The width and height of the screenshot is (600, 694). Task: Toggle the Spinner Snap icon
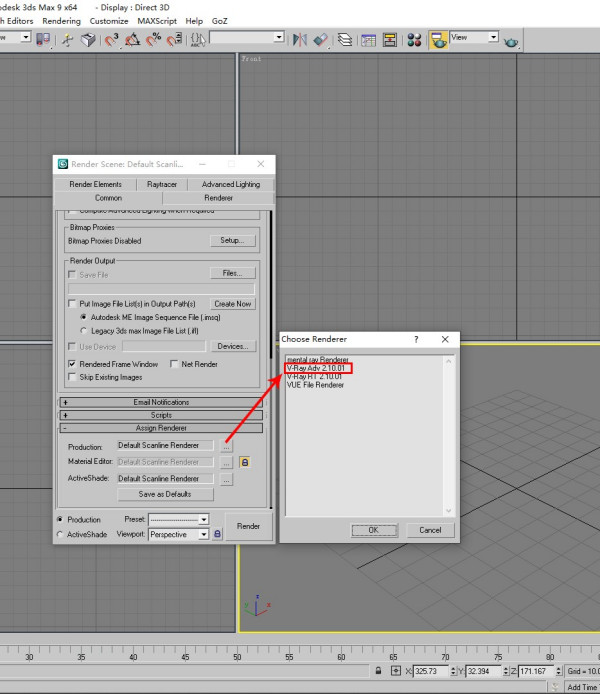pyautogui.click(x=174, y=39)
